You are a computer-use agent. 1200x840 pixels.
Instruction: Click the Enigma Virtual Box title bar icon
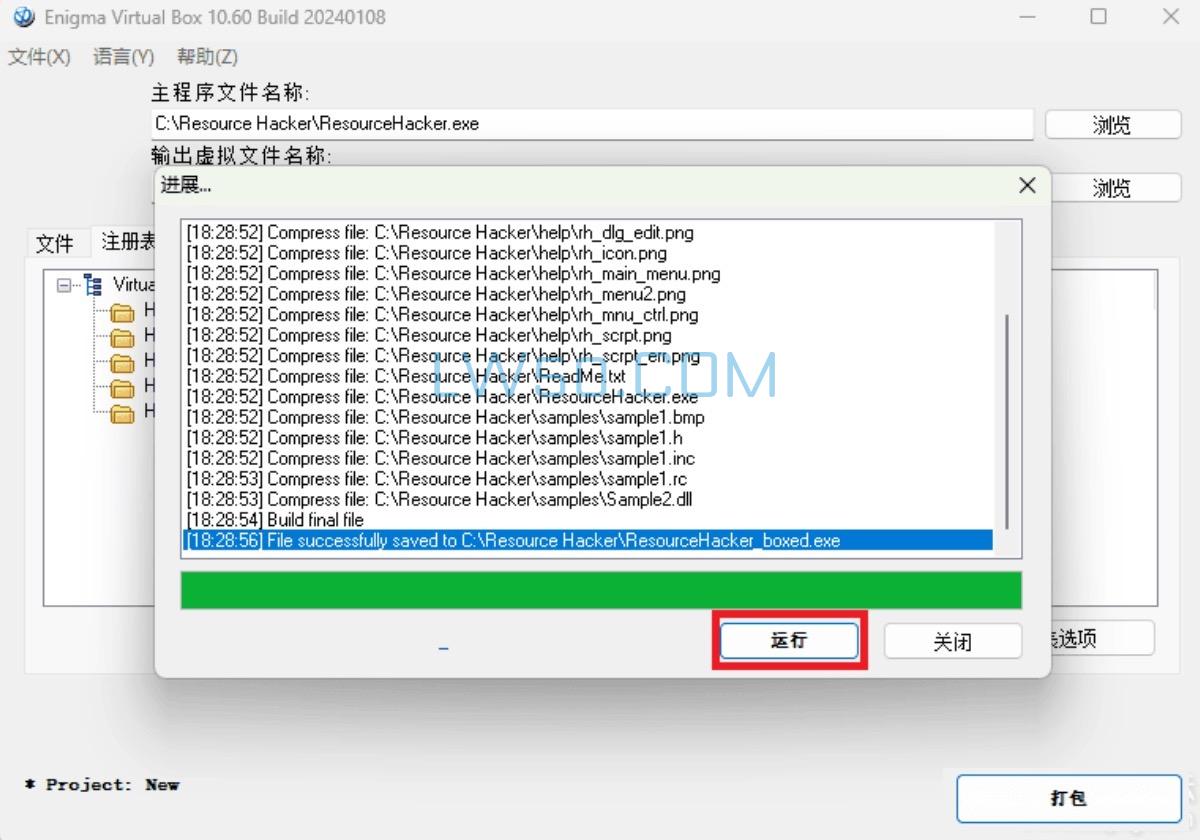coord(23,17)
